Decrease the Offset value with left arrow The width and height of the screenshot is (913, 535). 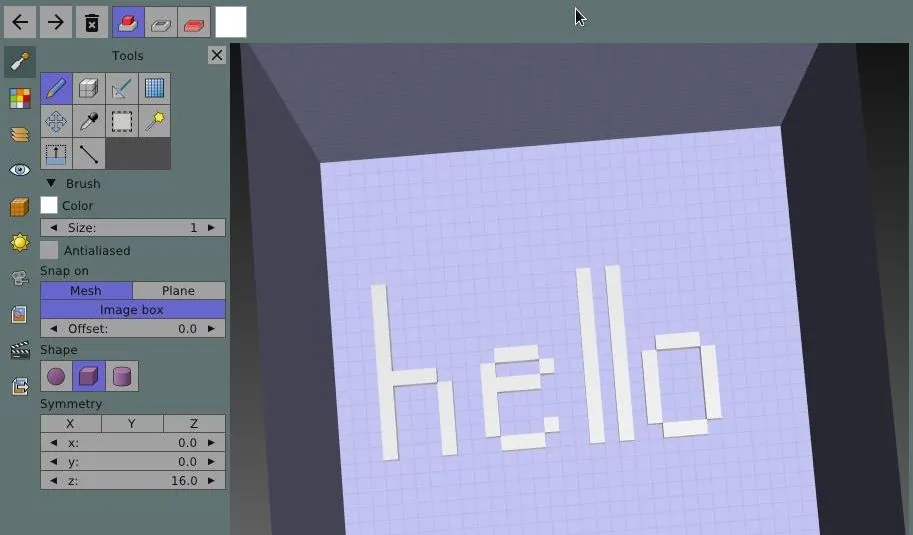pyautogui.click(x=54, y=329)
